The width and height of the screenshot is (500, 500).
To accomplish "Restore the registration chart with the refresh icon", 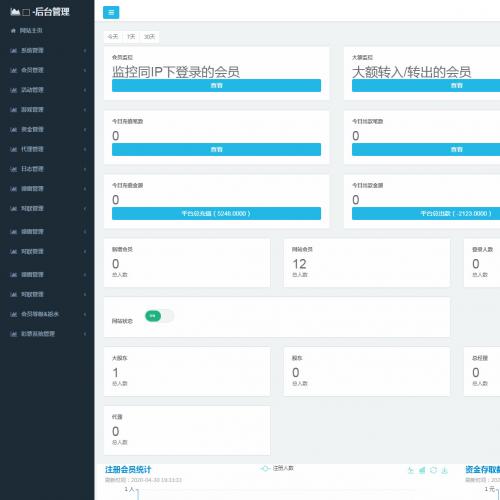I will [x=433, y=470].
